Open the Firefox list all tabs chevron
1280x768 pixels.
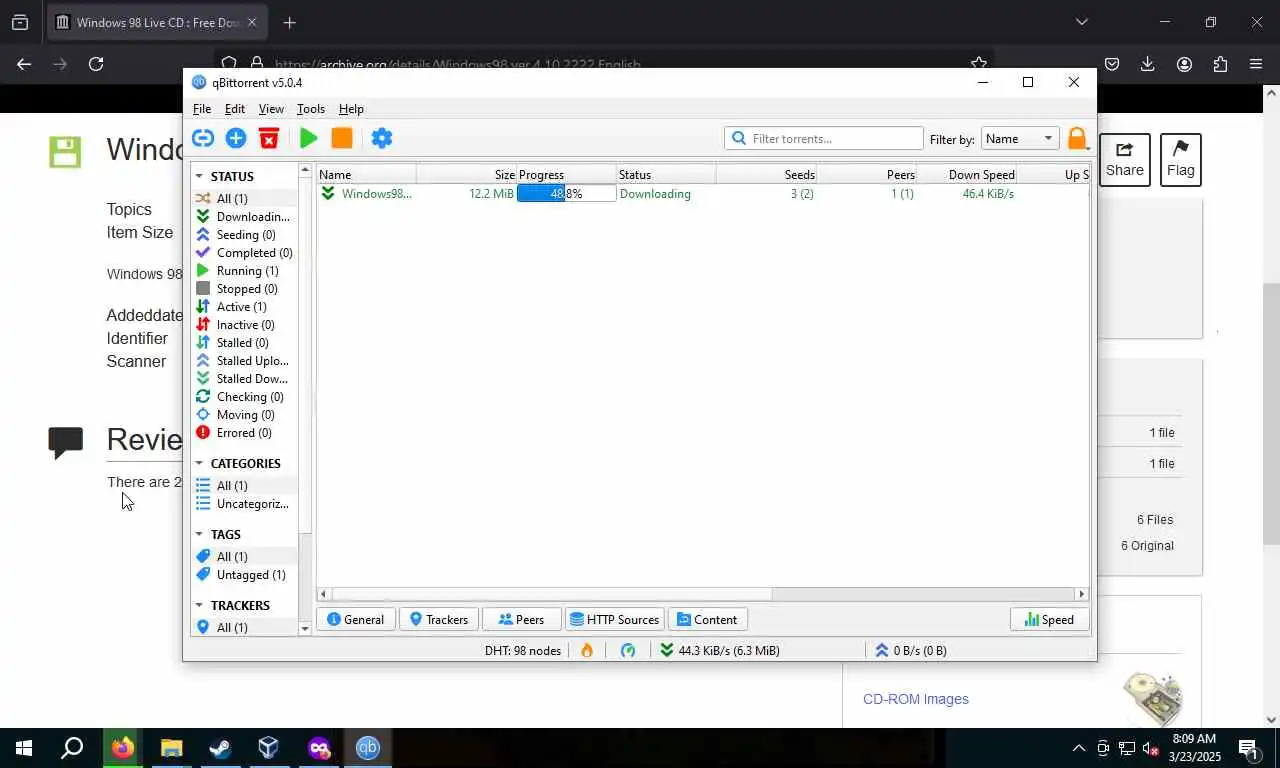[1081, 22]
